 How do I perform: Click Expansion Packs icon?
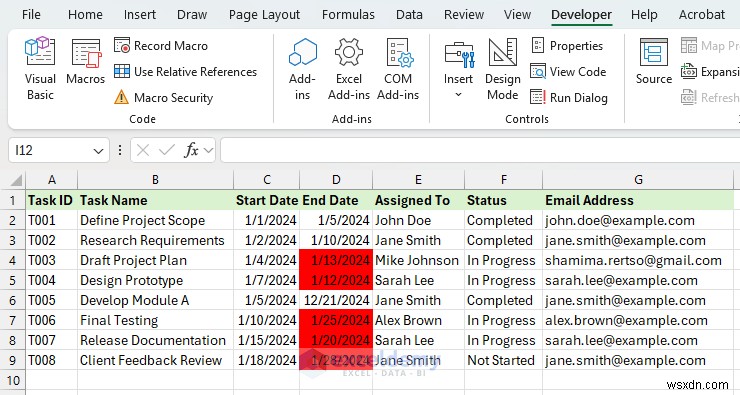689,72
